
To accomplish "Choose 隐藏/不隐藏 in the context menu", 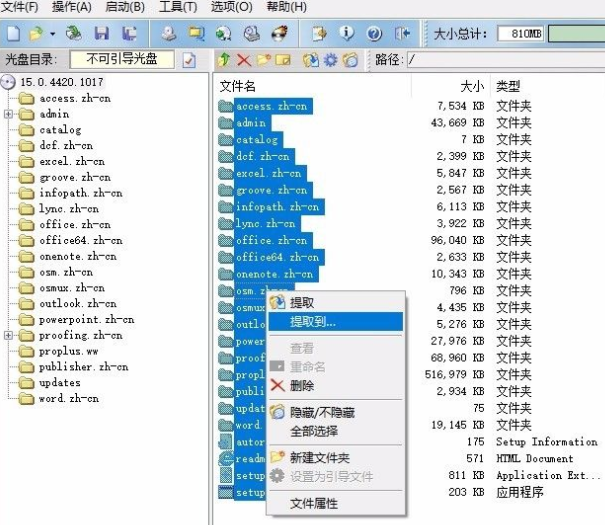I will point(336,413).
